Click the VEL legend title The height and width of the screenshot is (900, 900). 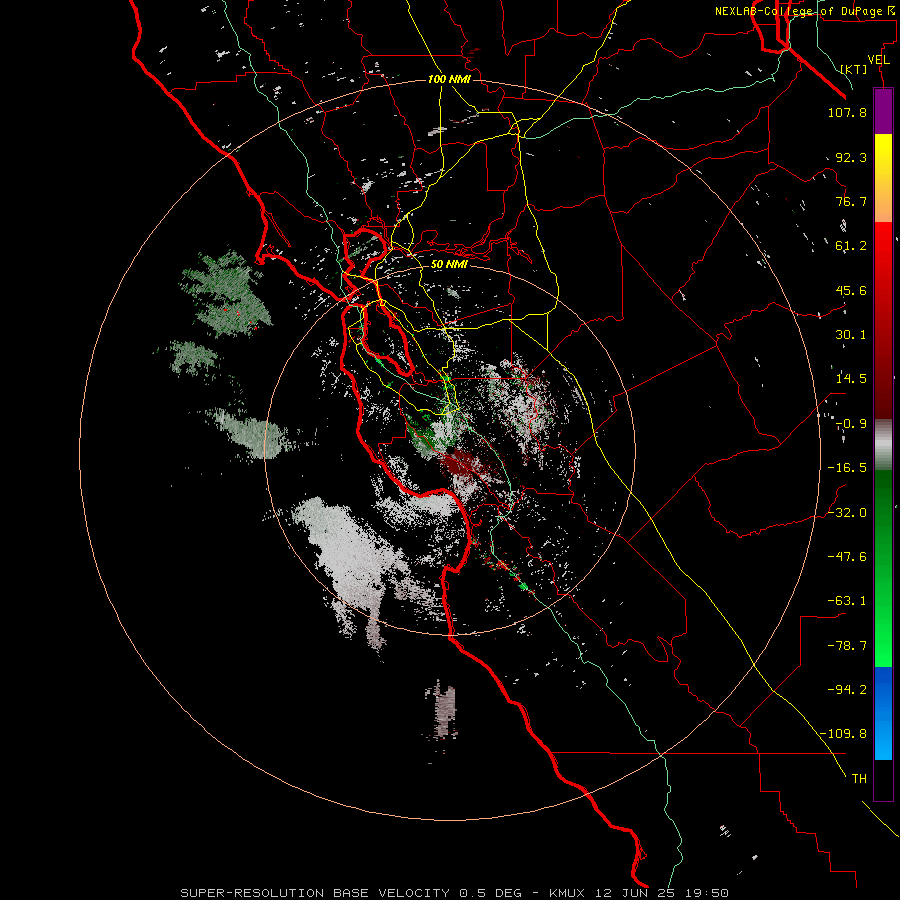(x=878, y=60)
